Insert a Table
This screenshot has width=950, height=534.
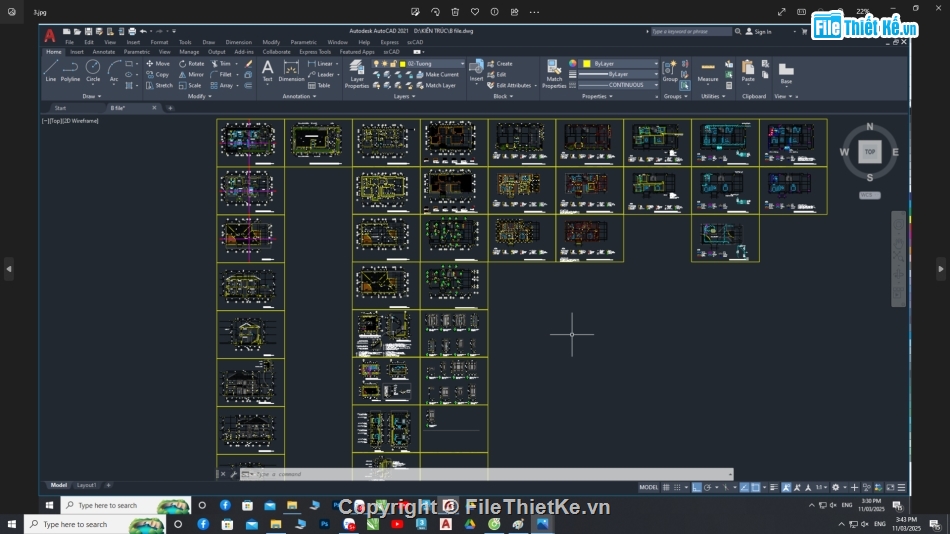(319, 85)
